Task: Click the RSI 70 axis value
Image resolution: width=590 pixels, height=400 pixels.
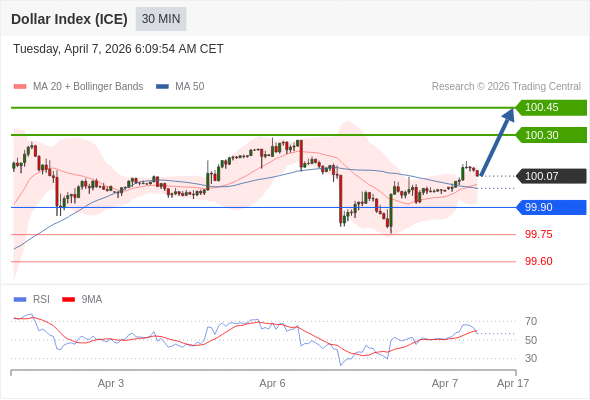Action: tap(531, 321)
